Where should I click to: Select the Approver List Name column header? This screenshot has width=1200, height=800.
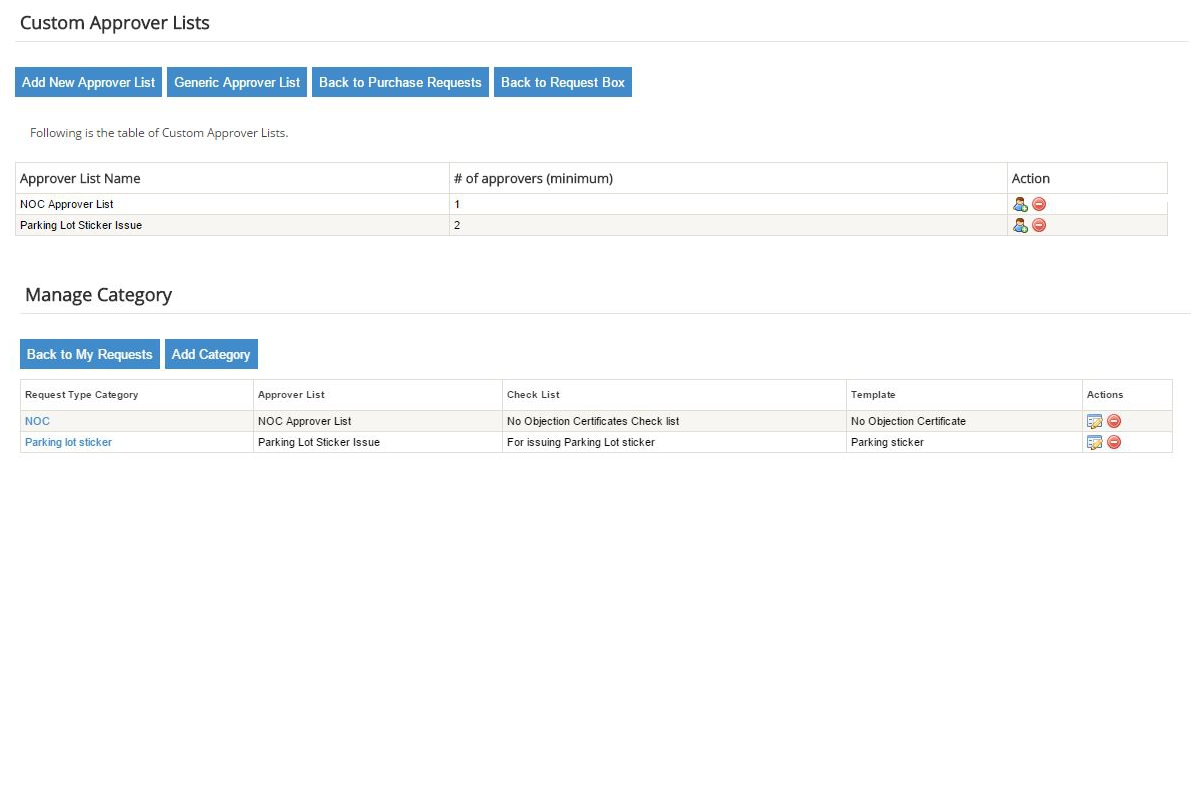[80, 178]
